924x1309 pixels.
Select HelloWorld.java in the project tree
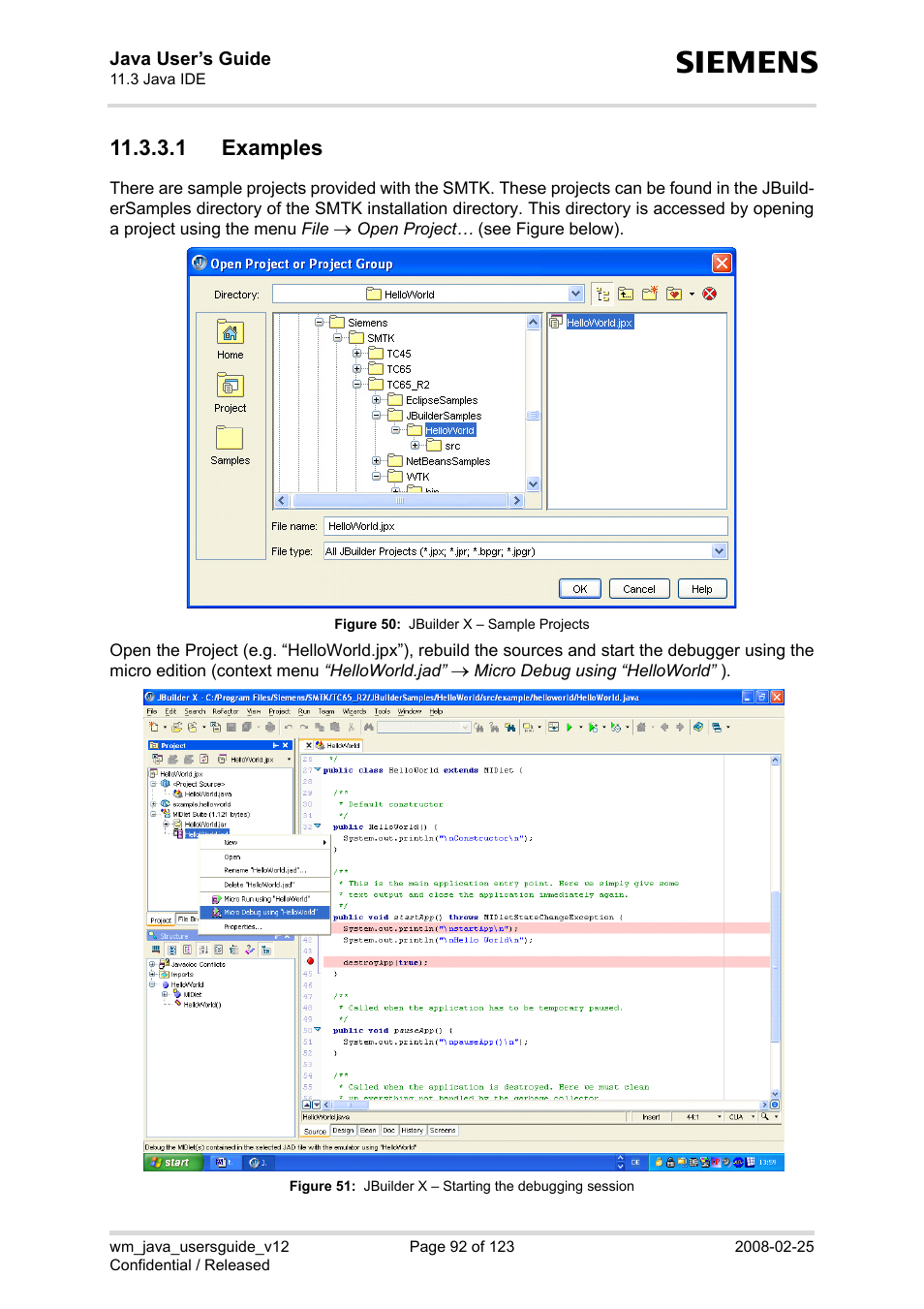(x=207, y=794)
